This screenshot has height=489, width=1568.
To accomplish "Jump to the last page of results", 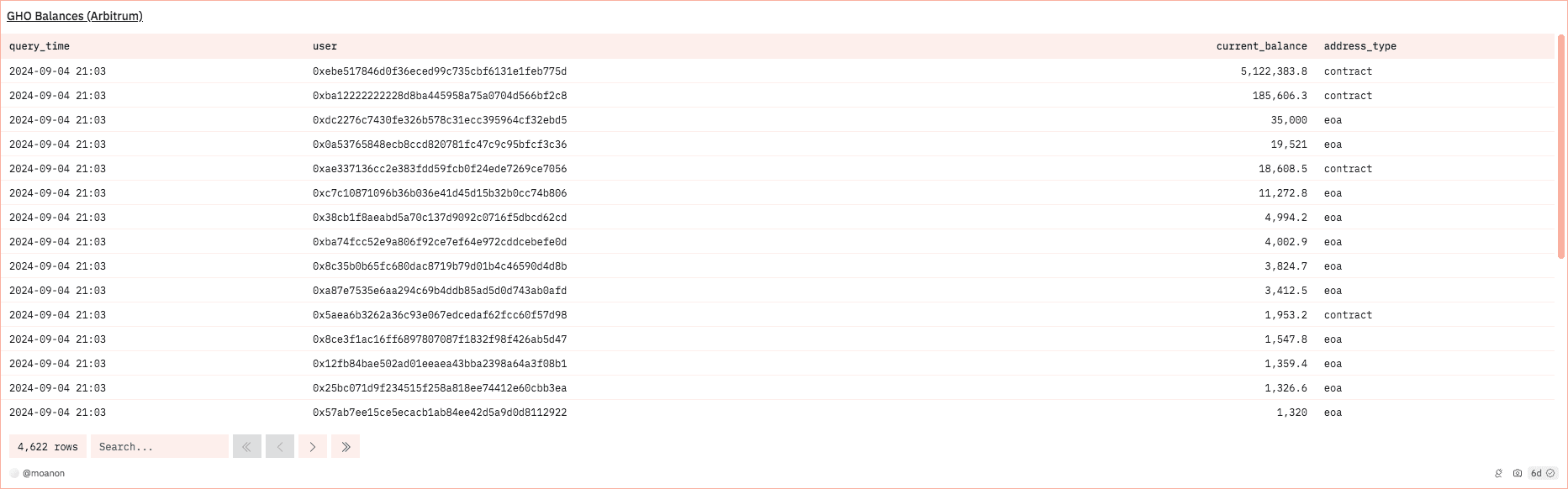I will point(346,447).
